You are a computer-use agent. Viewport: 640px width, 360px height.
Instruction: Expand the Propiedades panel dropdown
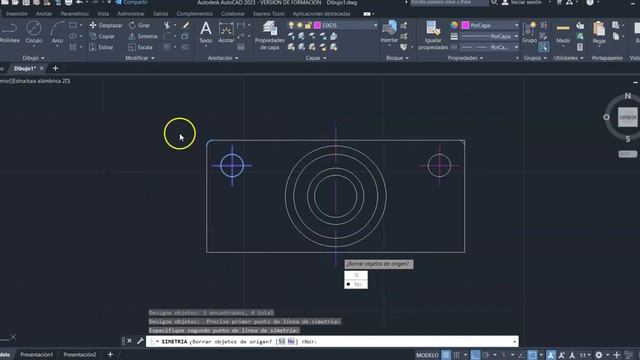(465, 58)
